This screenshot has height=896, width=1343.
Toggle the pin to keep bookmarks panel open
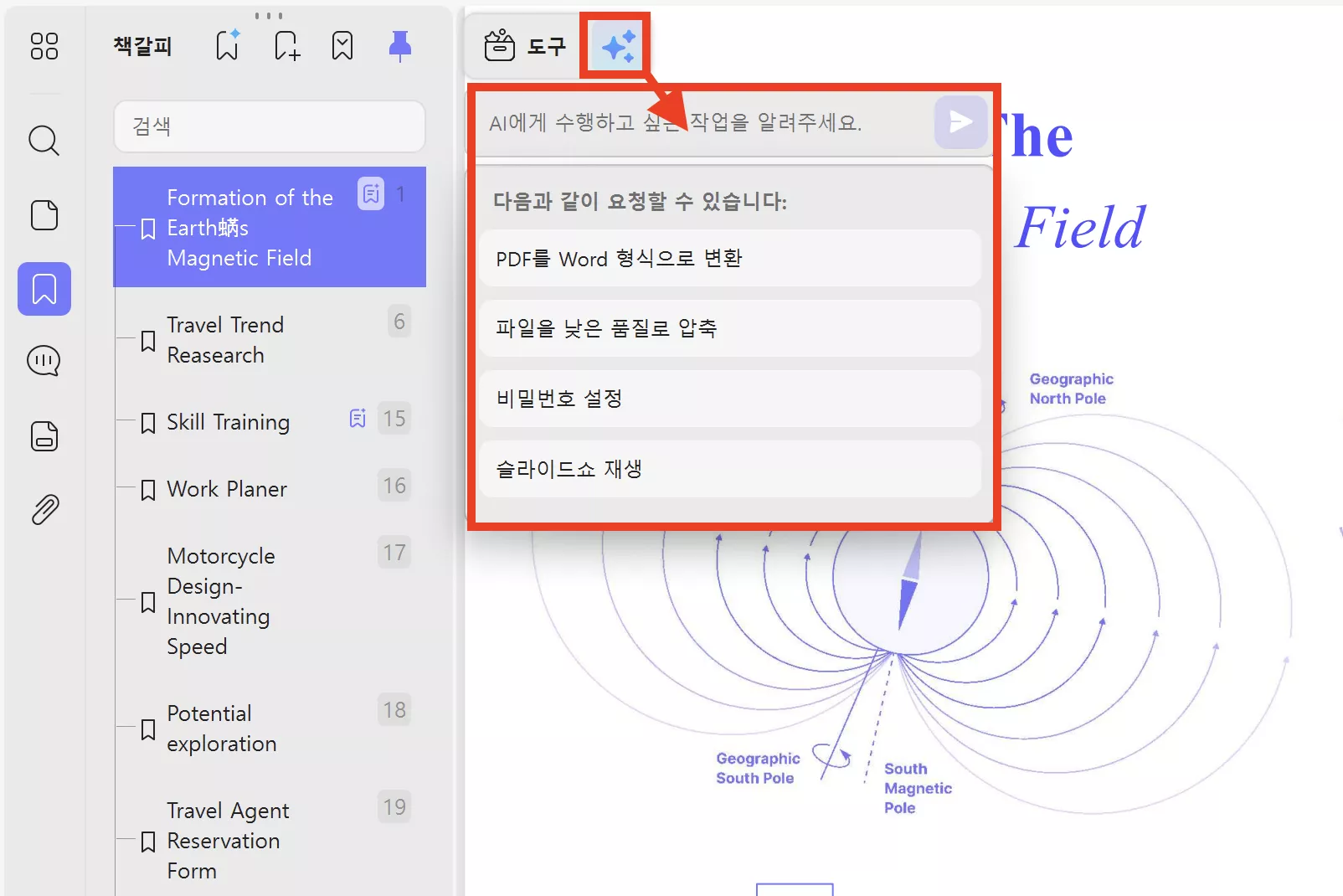(399, 46)
